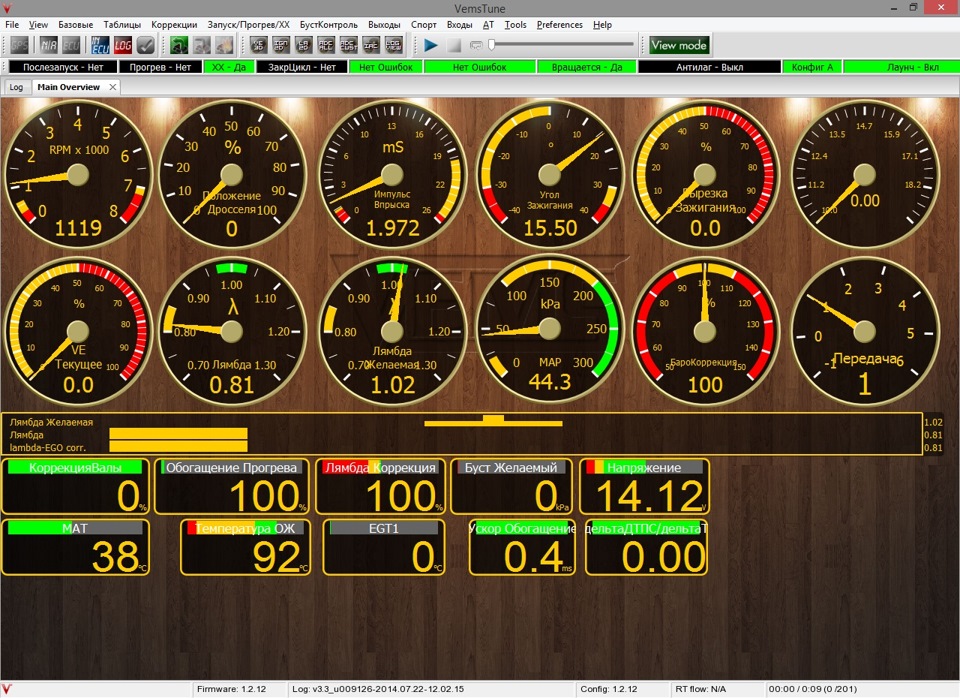Click the Послезапуск - Нет status indicator
960x698 pixels.
point(63,67)
